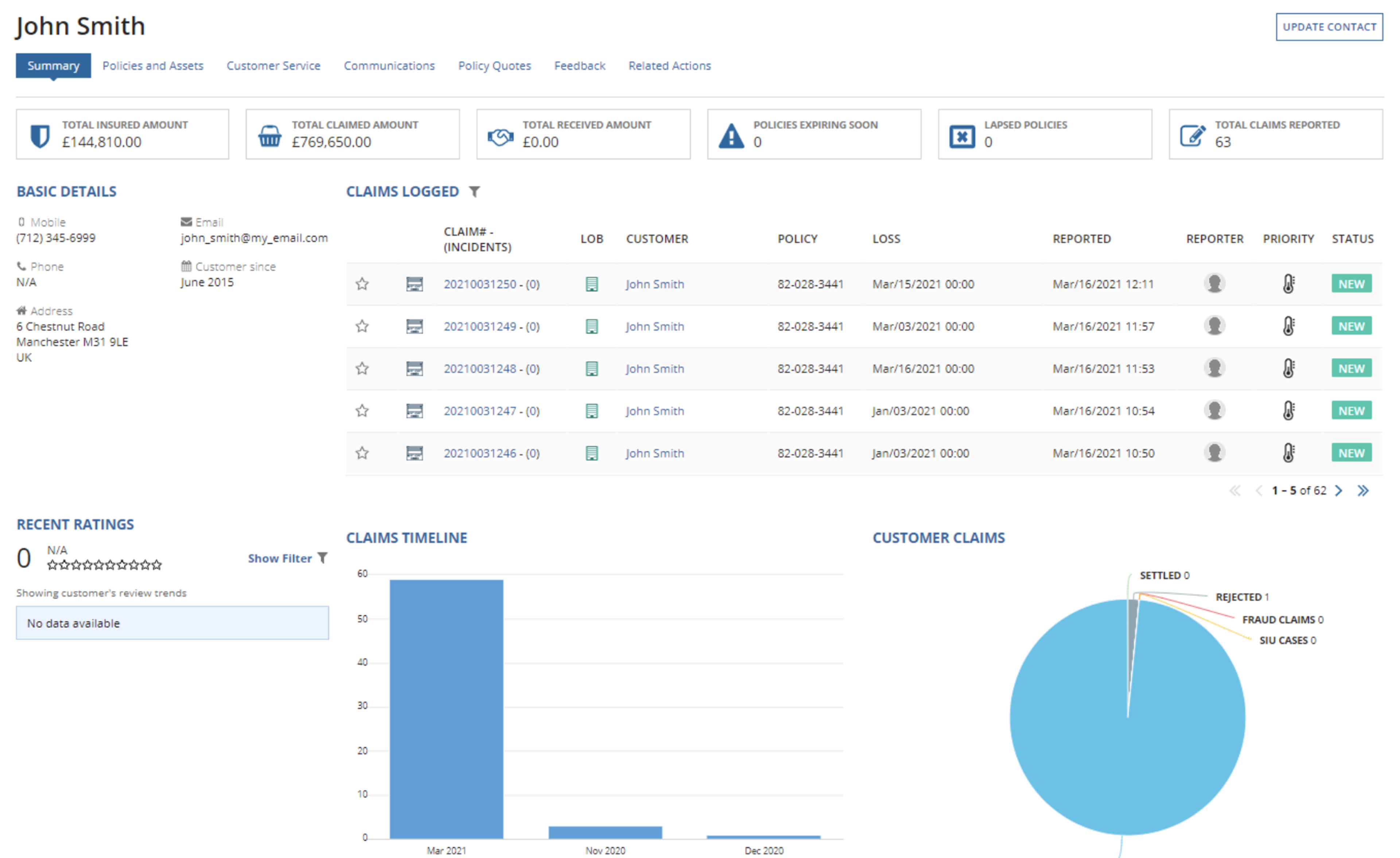The image size is (1400, 858).
Task: Click the Priority column header
Action: (1288, 239)
